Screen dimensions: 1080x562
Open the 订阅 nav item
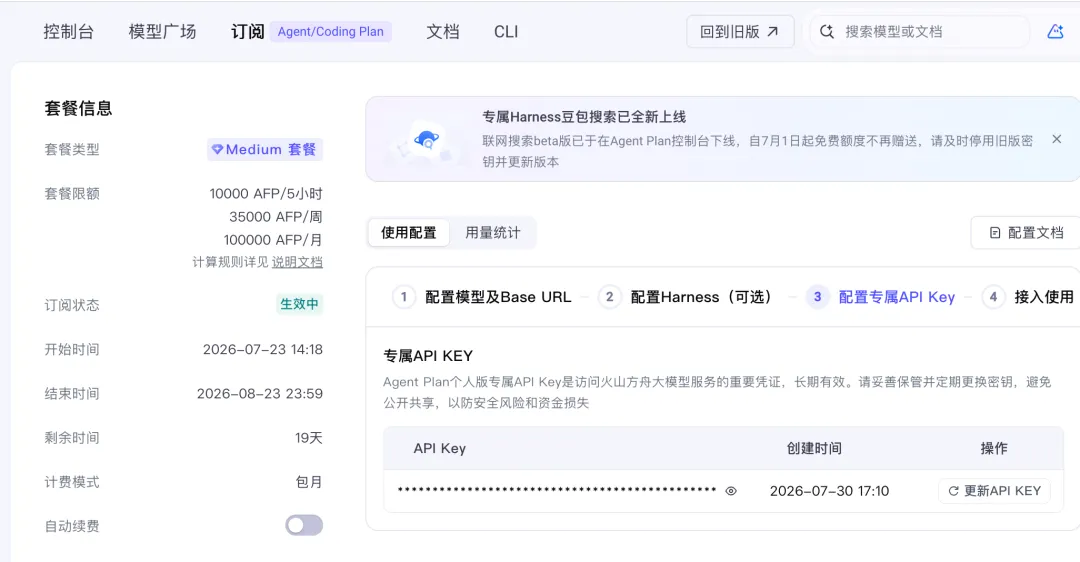click(x=247, y=32)
